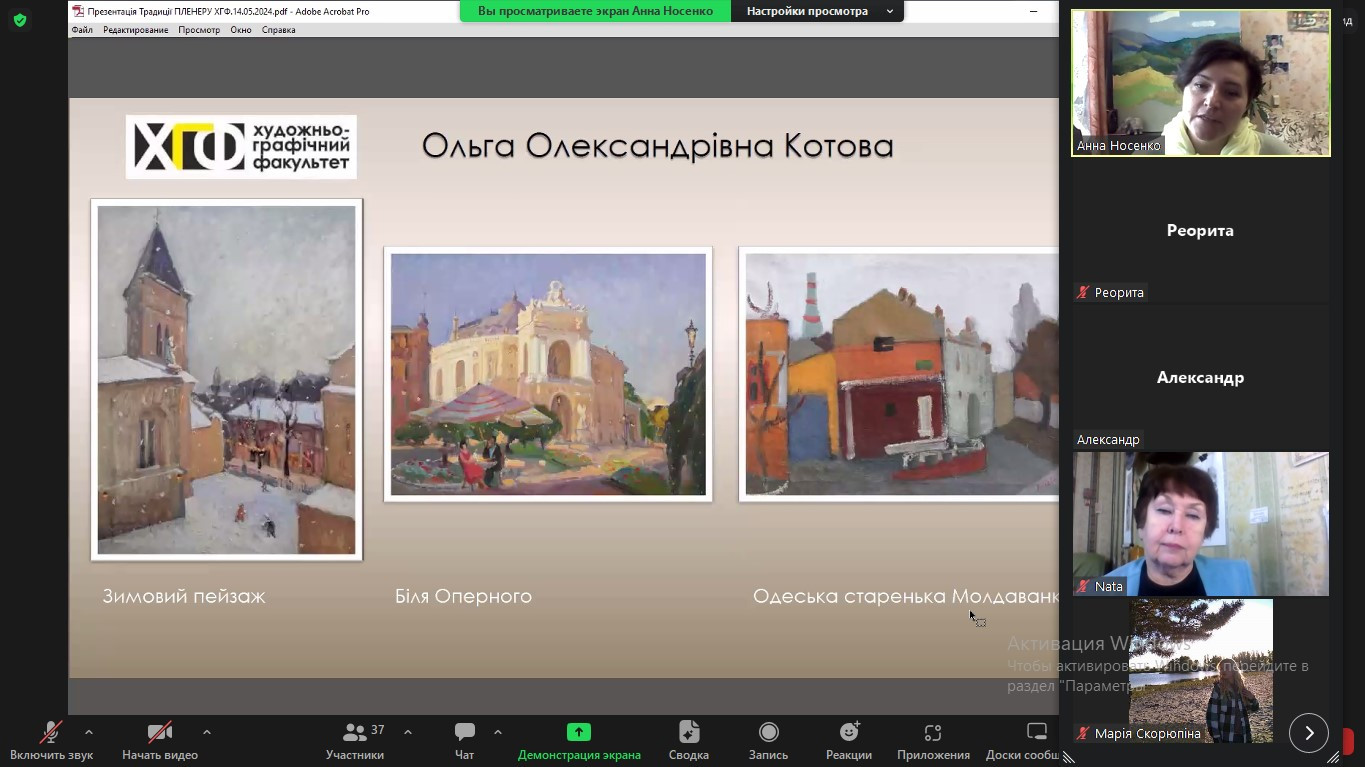Image resolution: width=1365 pixels, height=767 pixels.
Task: Expand video options arrow beside Начать видео
Action: [206, 732]
